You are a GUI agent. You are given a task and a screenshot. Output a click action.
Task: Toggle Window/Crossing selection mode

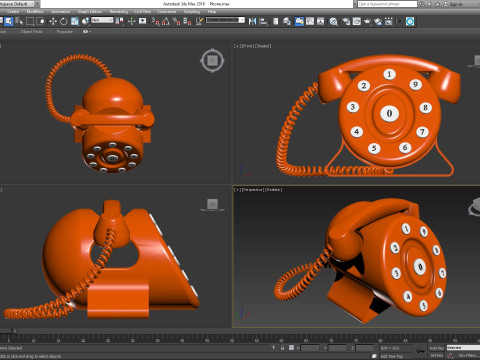coord(40,21)
